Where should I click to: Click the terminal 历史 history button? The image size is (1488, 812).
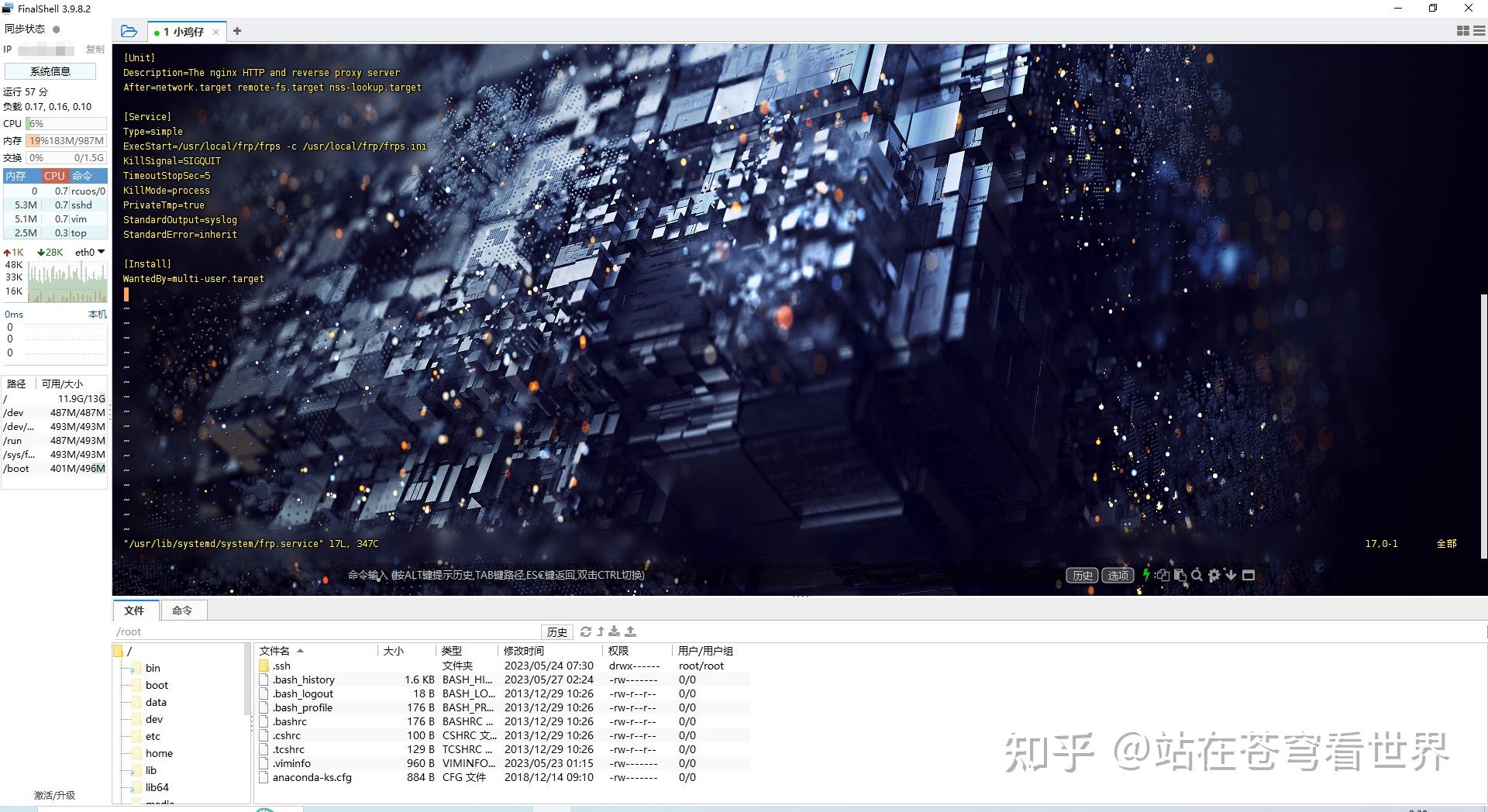1082,575
